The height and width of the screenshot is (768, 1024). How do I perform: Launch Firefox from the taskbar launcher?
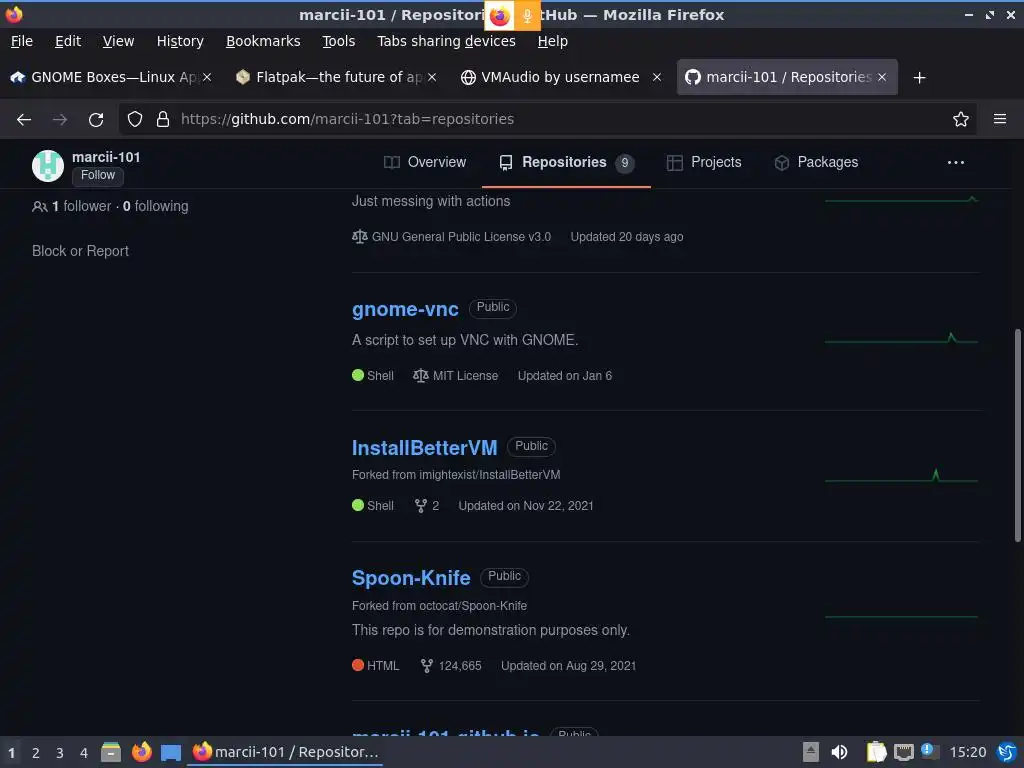click(x=141, y=752)
